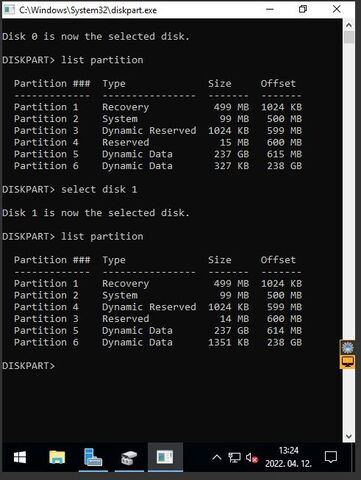
Task: Switch to Disk Management taskbar icon
Action: (x=129, y=457)
